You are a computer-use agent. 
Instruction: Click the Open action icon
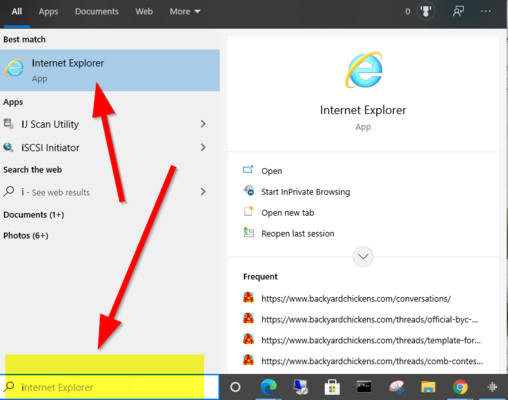[248, 170]
